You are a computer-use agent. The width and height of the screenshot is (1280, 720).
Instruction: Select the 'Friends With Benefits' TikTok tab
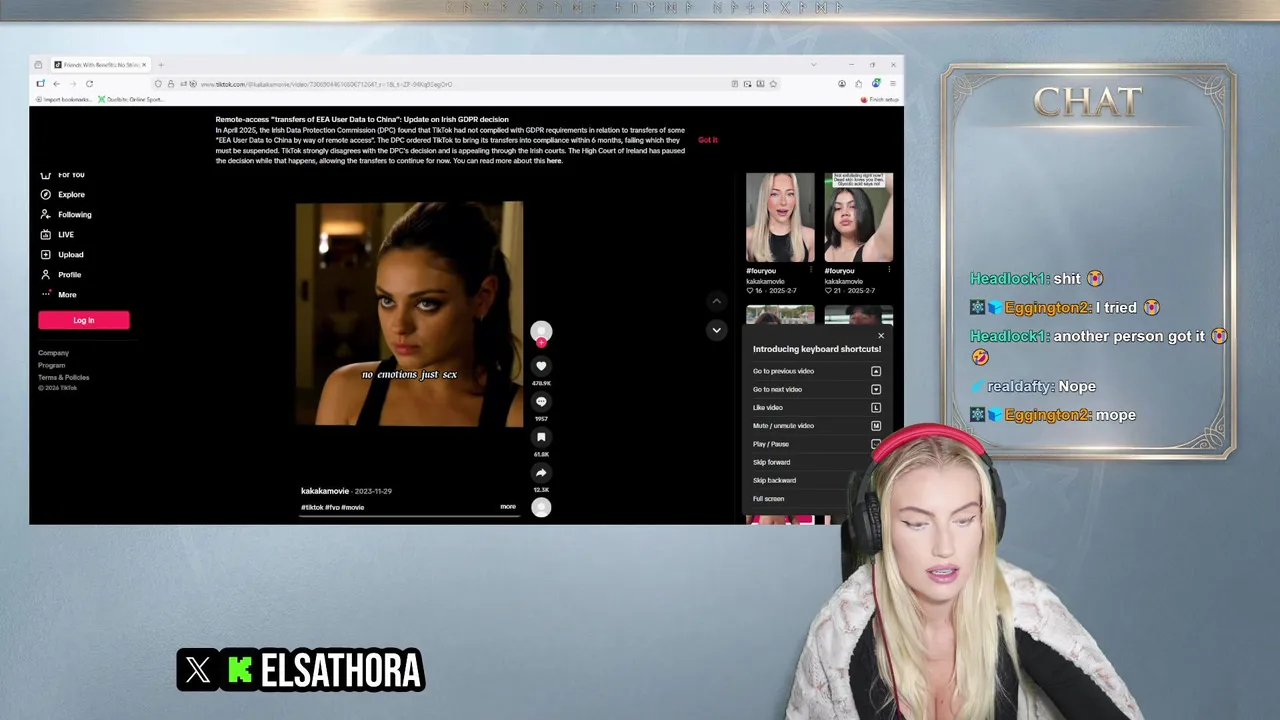100,65
